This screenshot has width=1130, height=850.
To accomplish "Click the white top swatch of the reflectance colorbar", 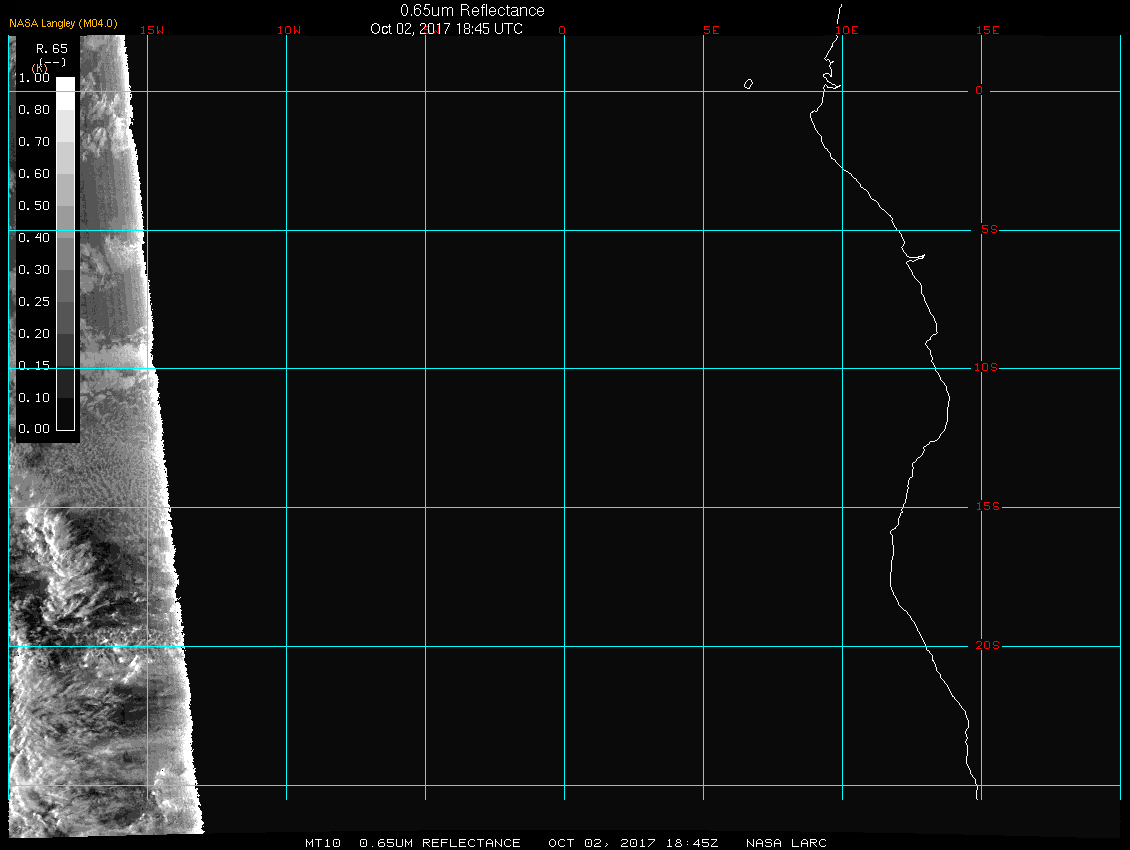I will (x=65, y=85).
